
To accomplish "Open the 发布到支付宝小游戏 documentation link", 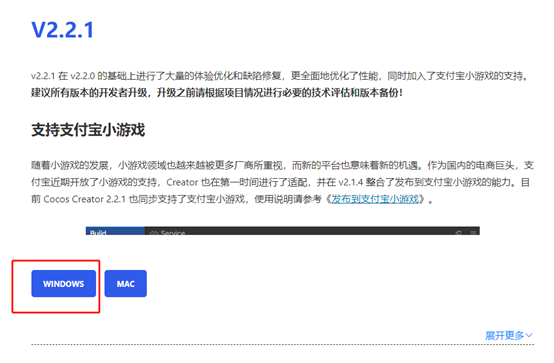I will click(x=375, y=199).
